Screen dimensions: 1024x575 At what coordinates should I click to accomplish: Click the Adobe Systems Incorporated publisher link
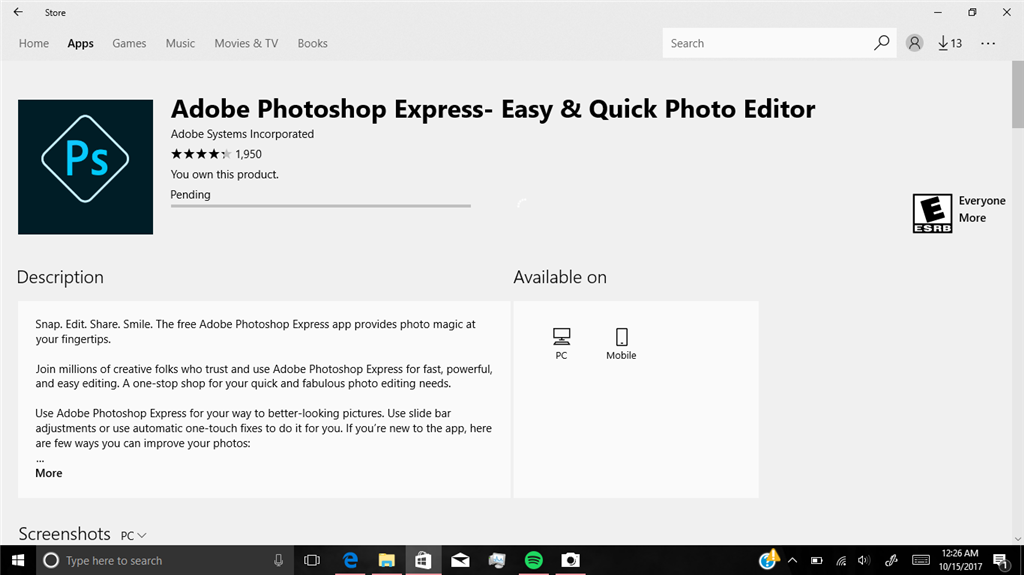pyautogui.click(x=242, y=134)
